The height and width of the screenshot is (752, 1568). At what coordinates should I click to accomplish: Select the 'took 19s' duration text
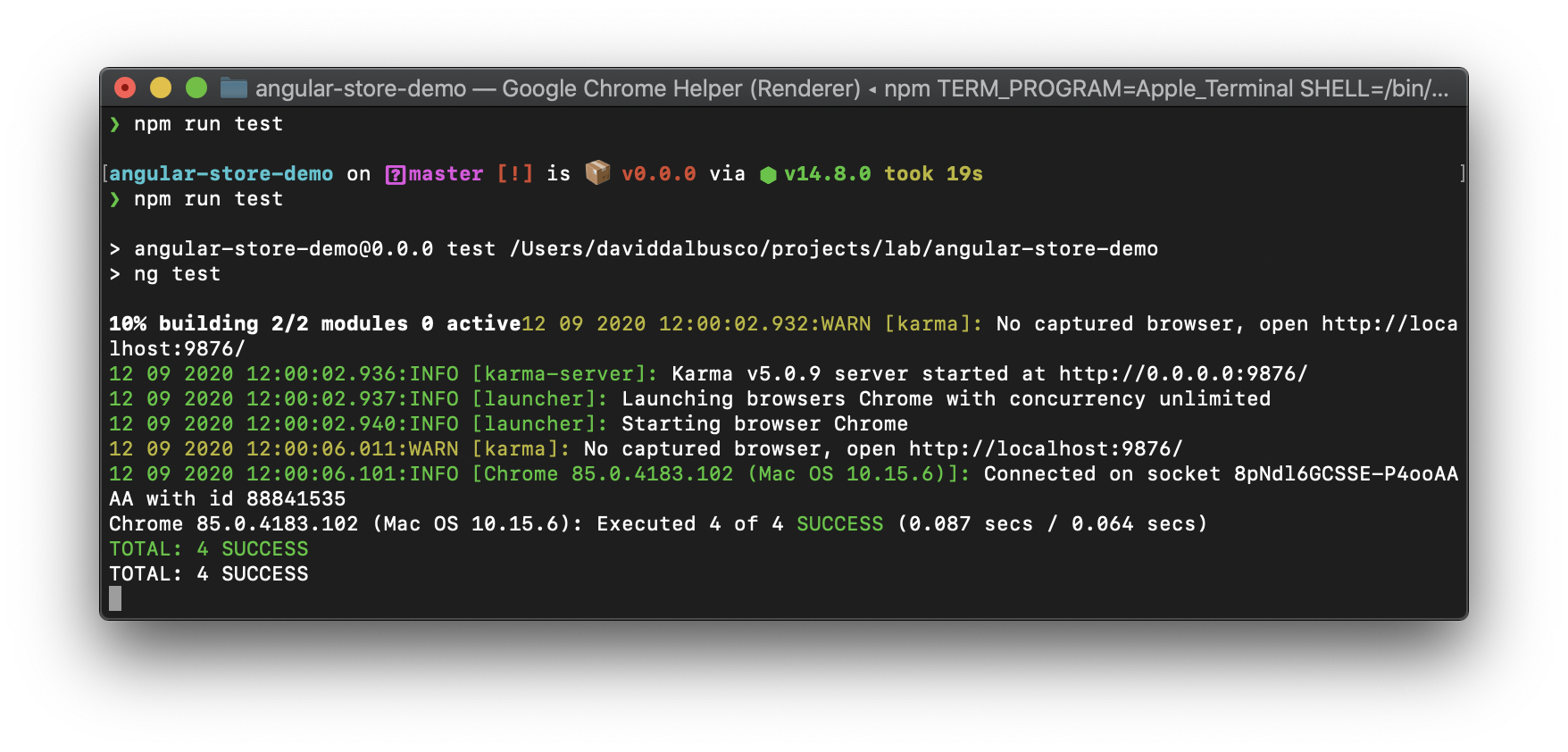tap(934, 174)
